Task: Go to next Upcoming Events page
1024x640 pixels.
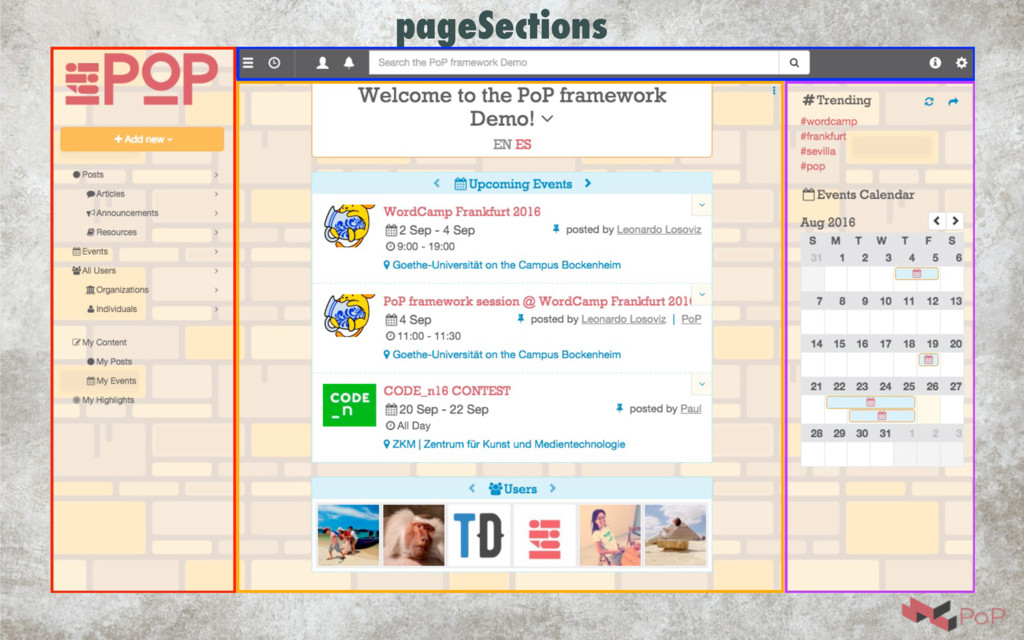Action: [x=588, y=184]
